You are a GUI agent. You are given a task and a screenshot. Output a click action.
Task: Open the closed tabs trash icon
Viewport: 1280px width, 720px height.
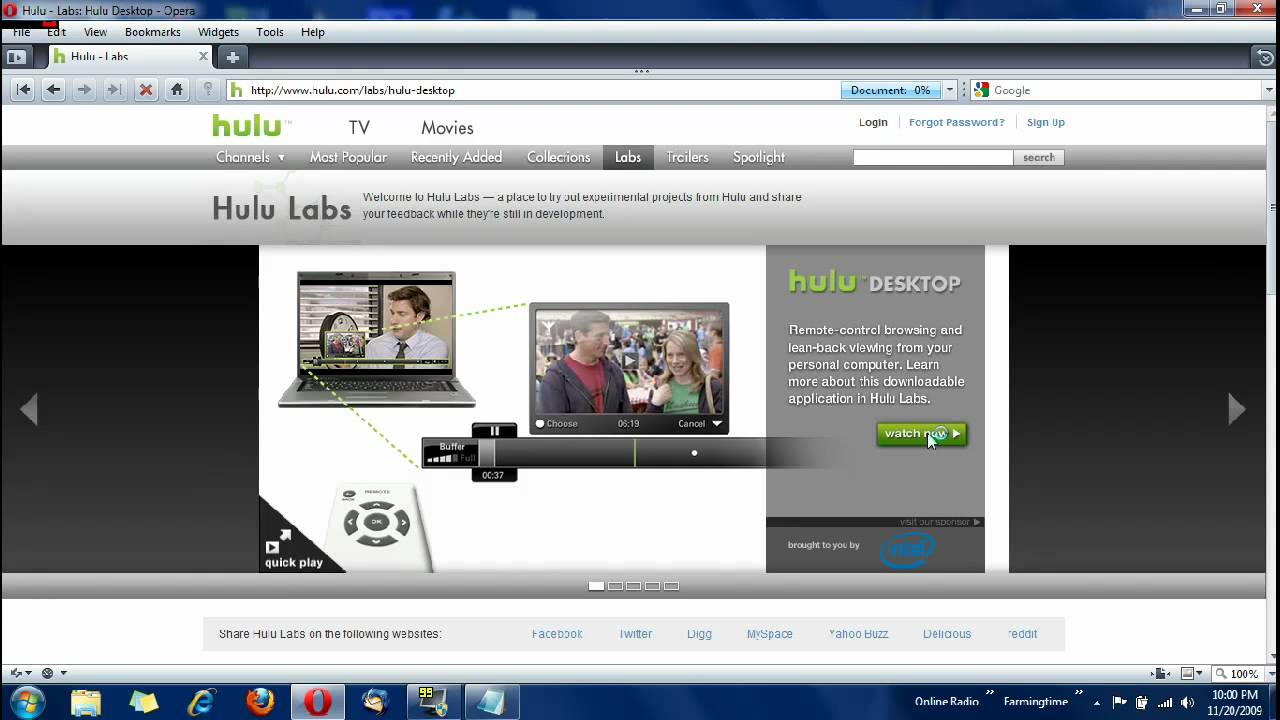pyautogui.click(x=1265, y=57)
